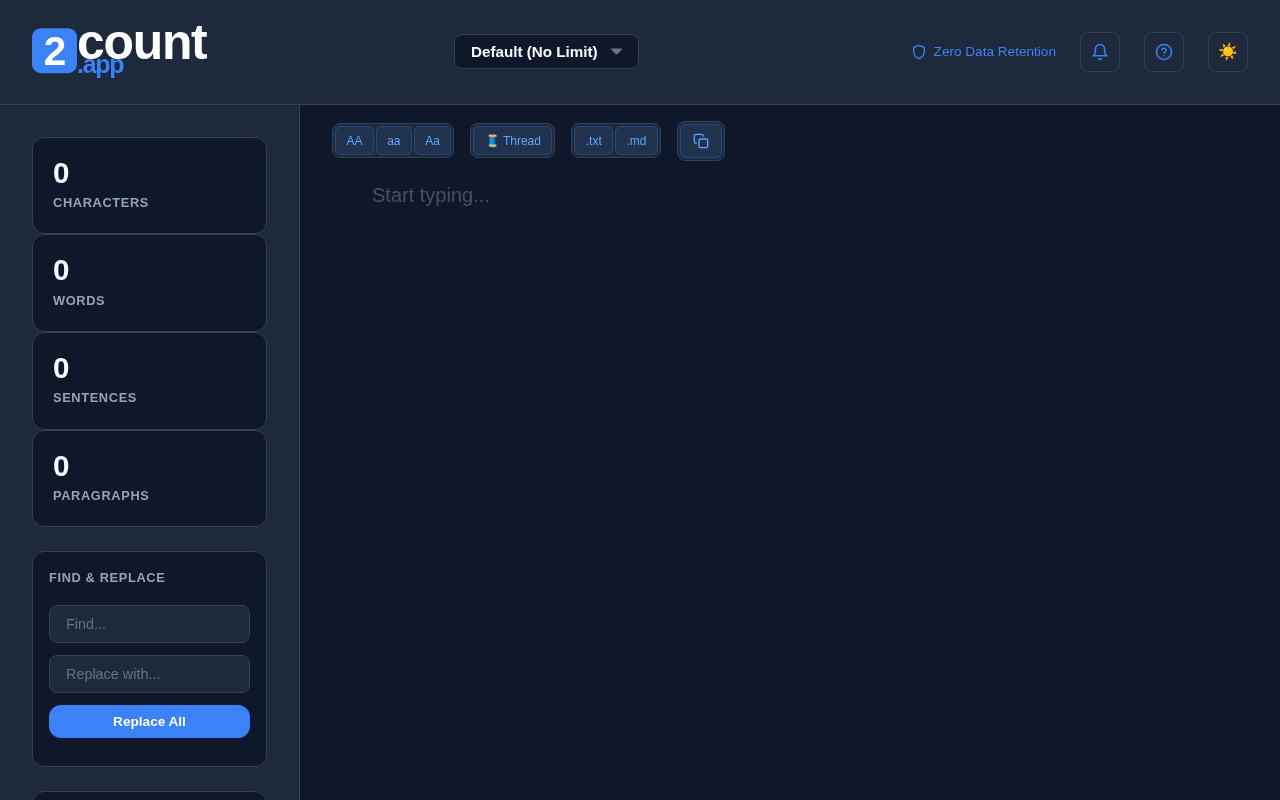Click the 2count.app logo

(x=119, y=48)
